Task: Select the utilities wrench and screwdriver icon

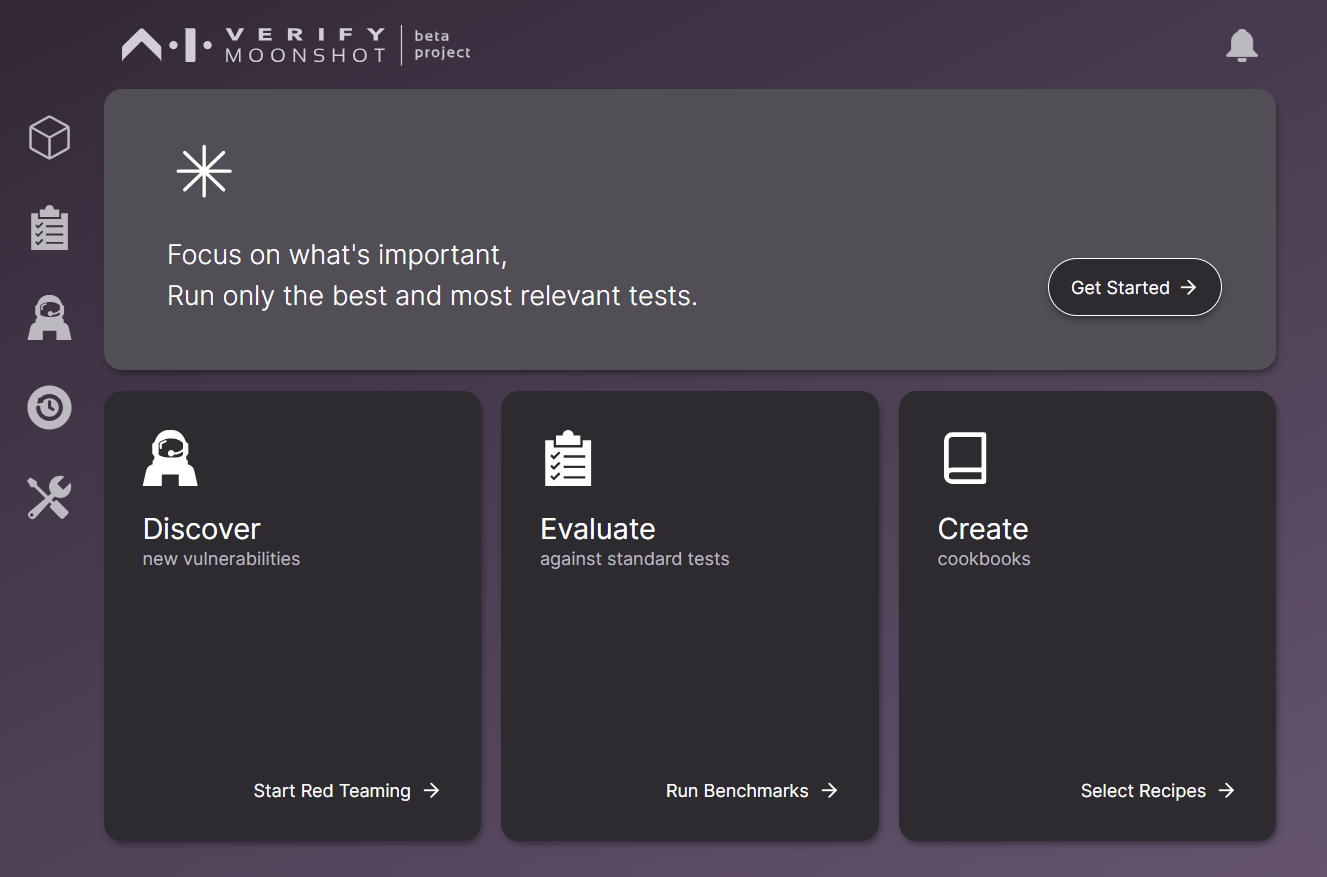Action: pos(48,497)
